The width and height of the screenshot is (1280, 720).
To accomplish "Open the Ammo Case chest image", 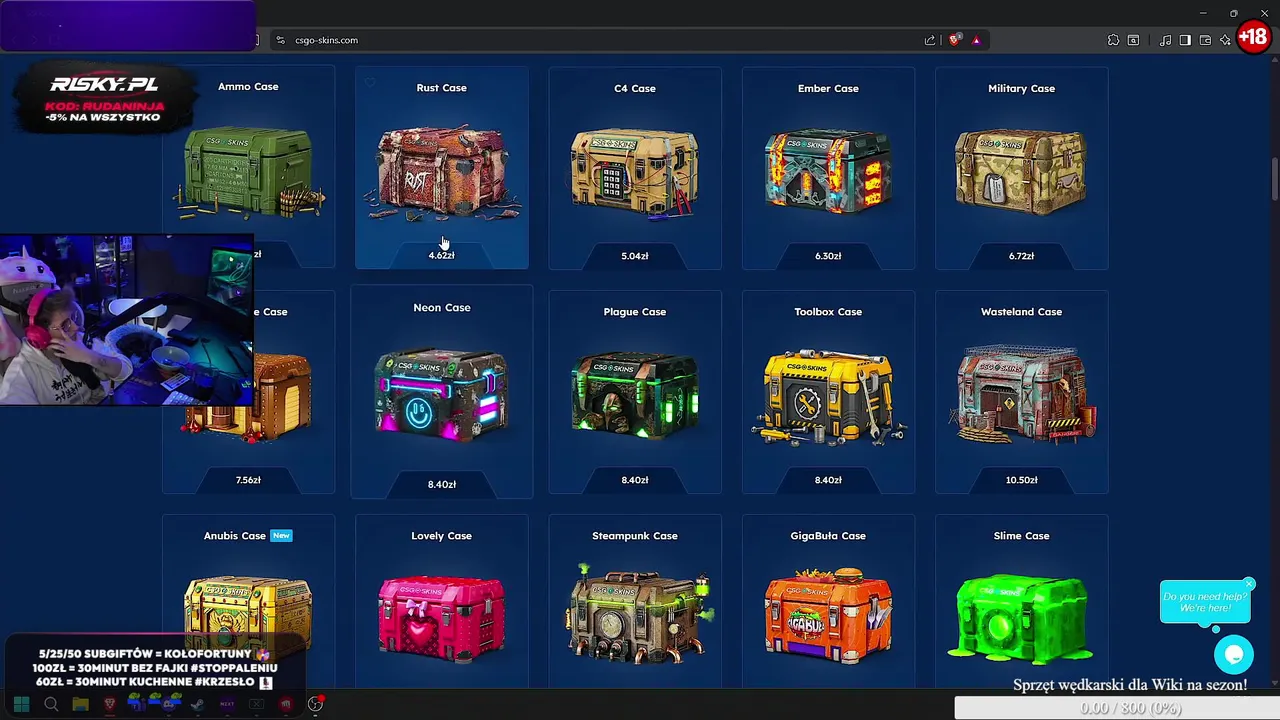I will click(x=248, y=172).
